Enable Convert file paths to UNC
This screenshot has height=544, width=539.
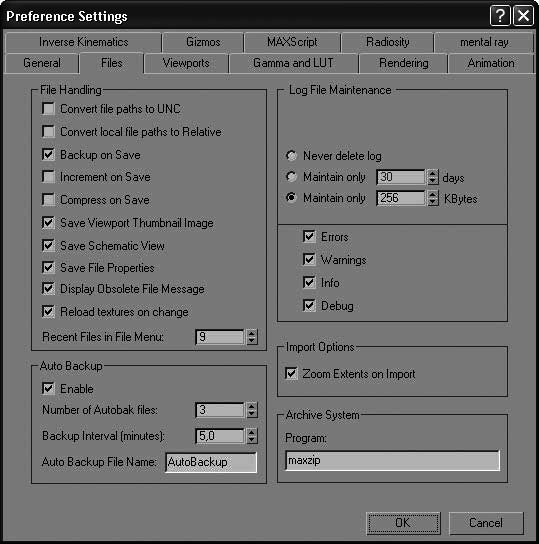(x=48, y=109)
